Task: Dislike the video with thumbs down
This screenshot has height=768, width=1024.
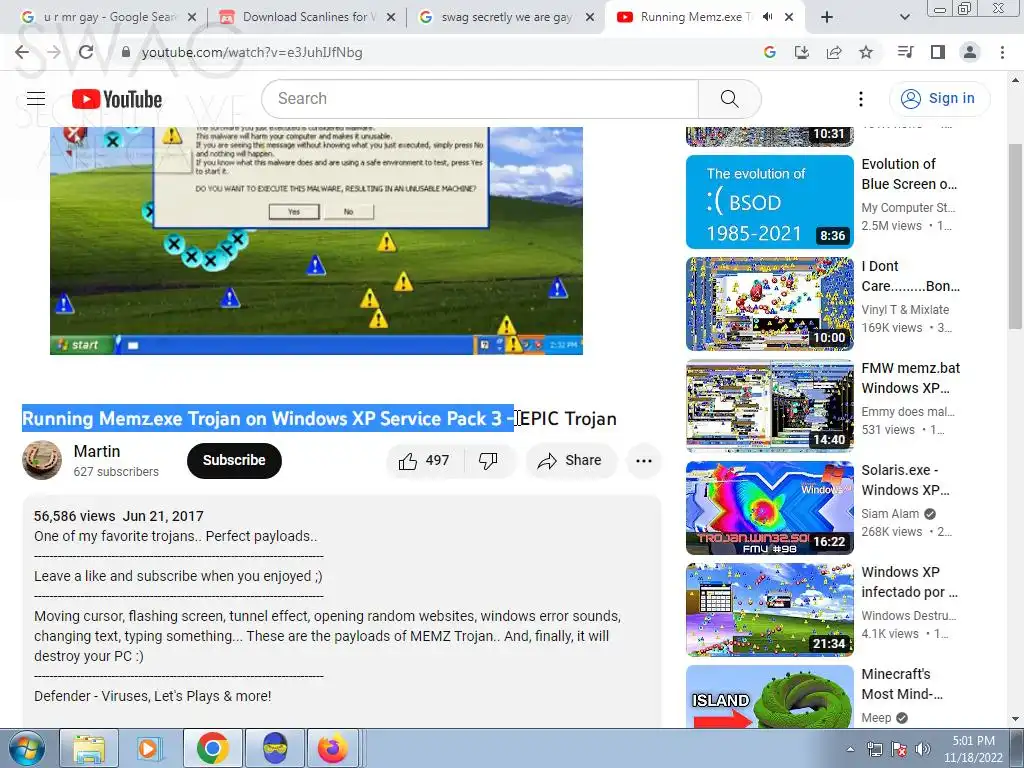Action: [488, 461]
